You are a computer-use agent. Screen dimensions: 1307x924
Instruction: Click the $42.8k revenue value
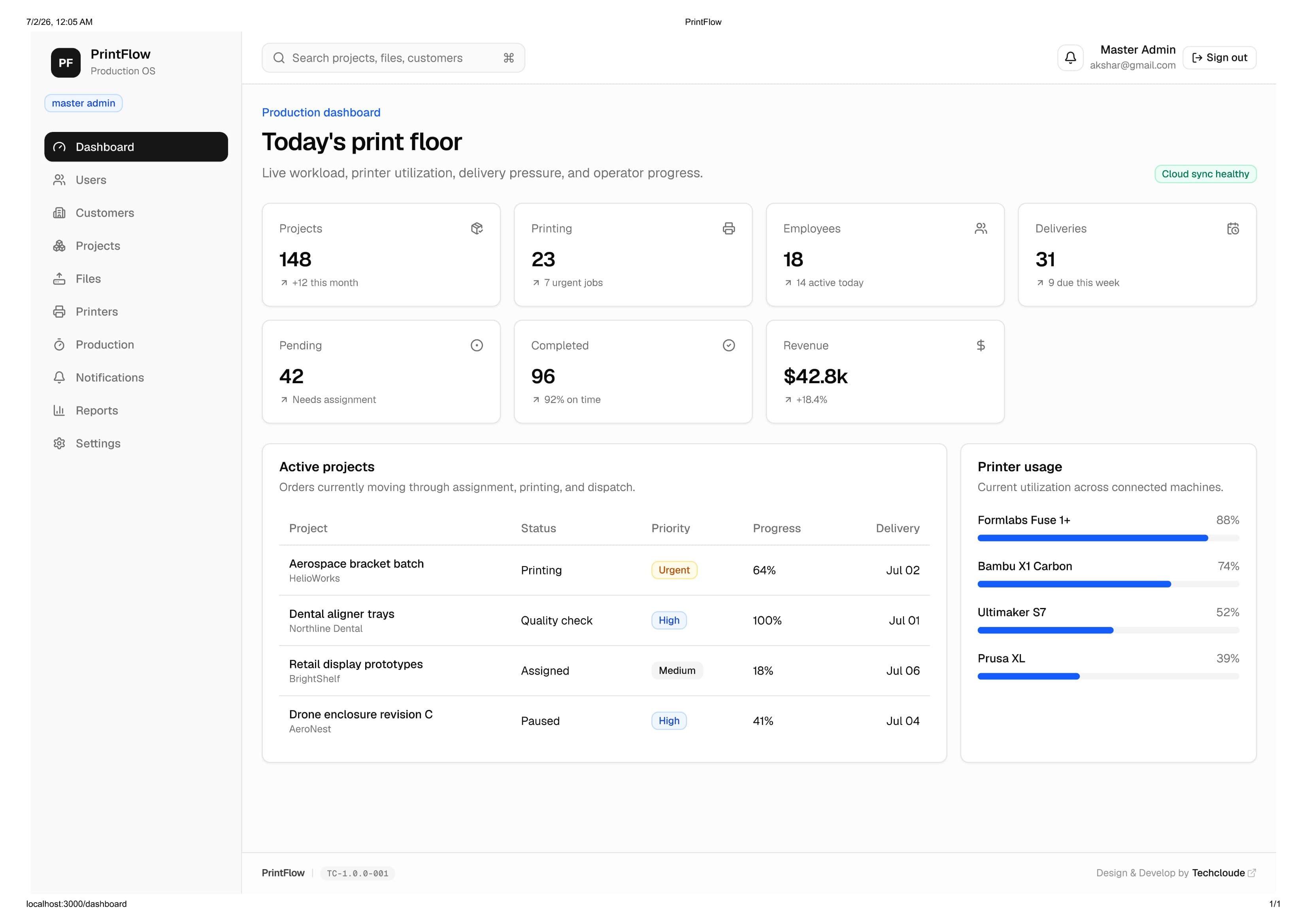[x=815, y=376]
